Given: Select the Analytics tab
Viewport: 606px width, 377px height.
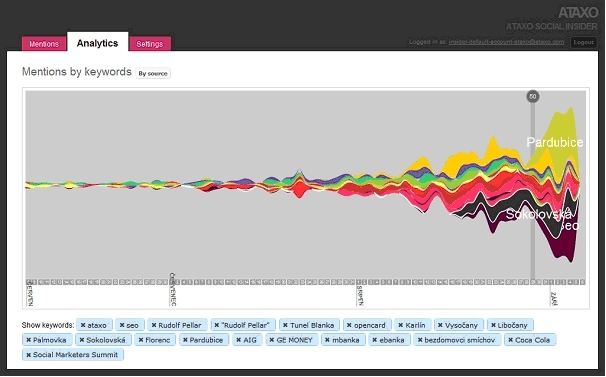Looking at the screenshot, I should pyautogui.click(x=97, y=43).
